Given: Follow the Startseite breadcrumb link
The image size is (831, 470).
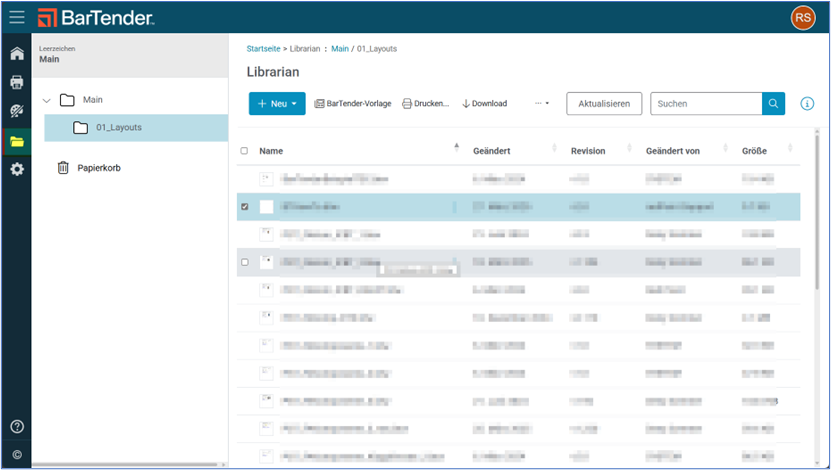Looking at the screenshot, I should click(x=264, y=48).
